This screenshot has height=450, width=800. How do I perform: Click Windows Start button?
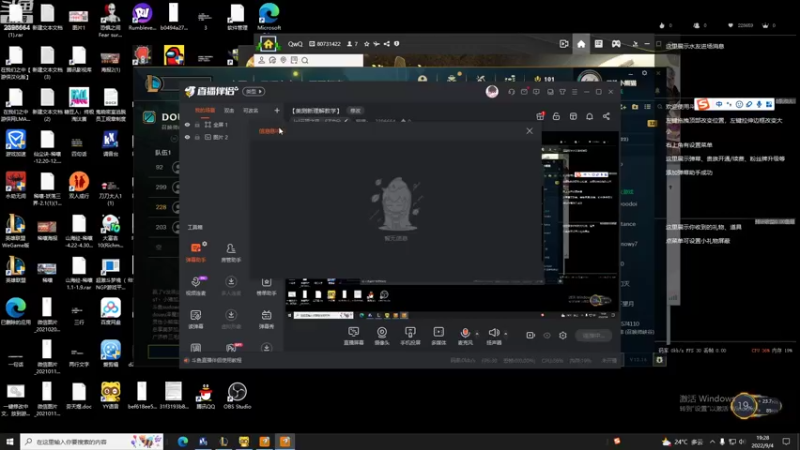[x=10, y=441]
